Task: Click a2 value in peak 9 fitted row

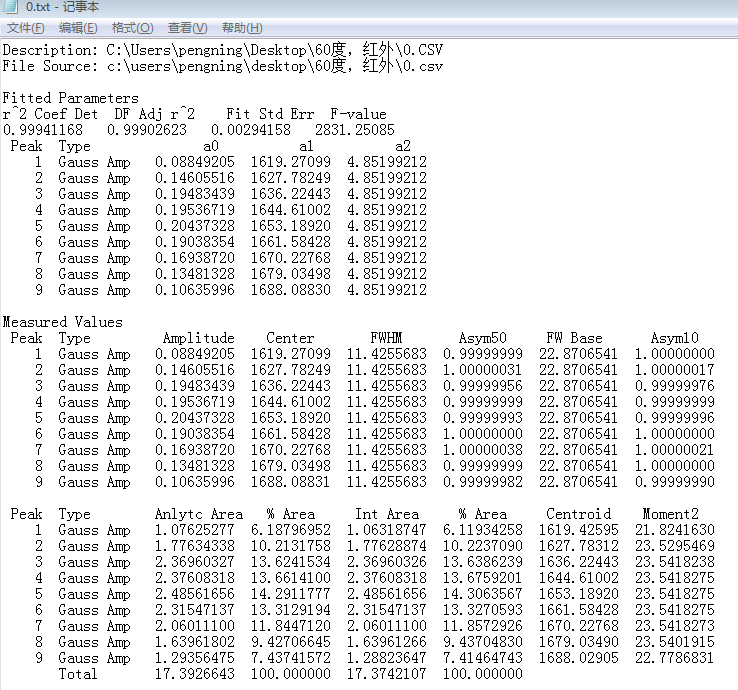Action: (387, 290)
